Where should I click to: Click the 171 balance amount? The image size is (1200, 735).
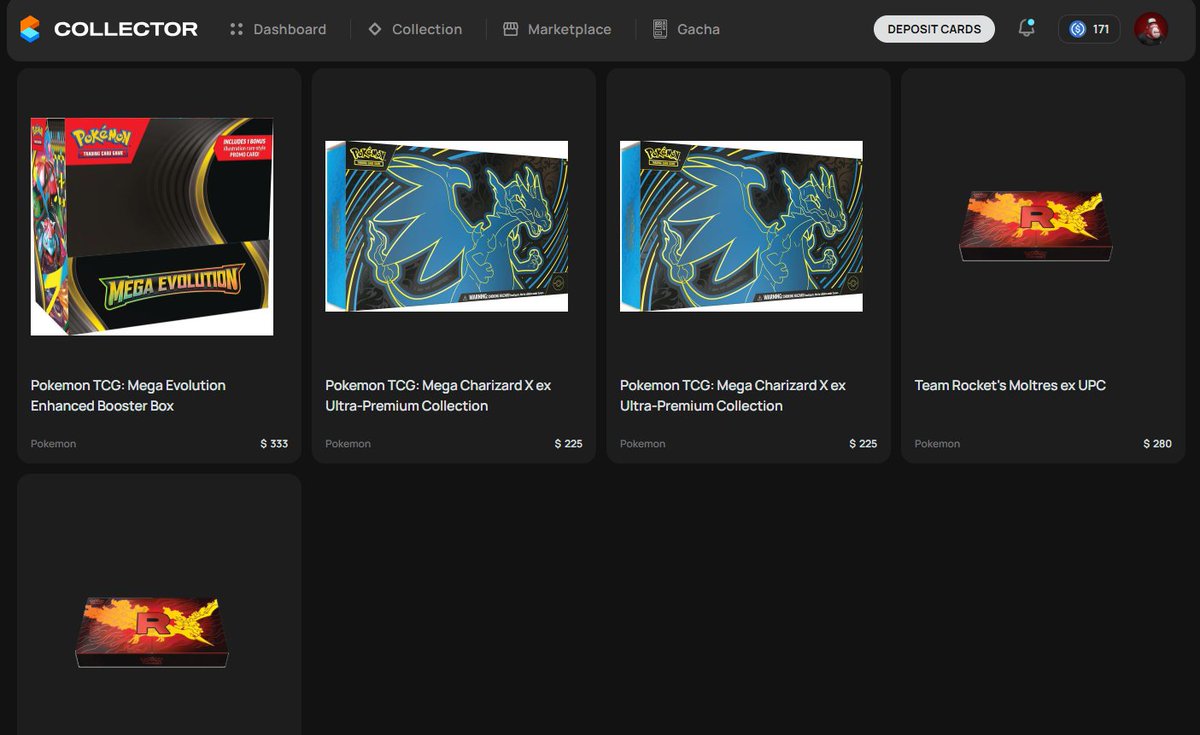[1101, 29]
